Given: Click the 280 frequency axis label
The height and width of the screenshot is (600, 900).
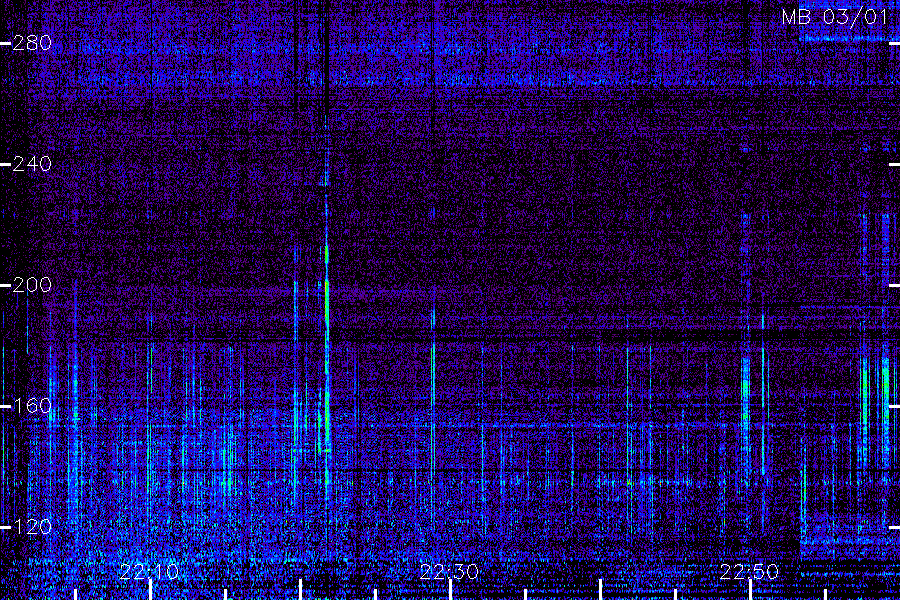Looking at the screenshot, I should (32, 43).
